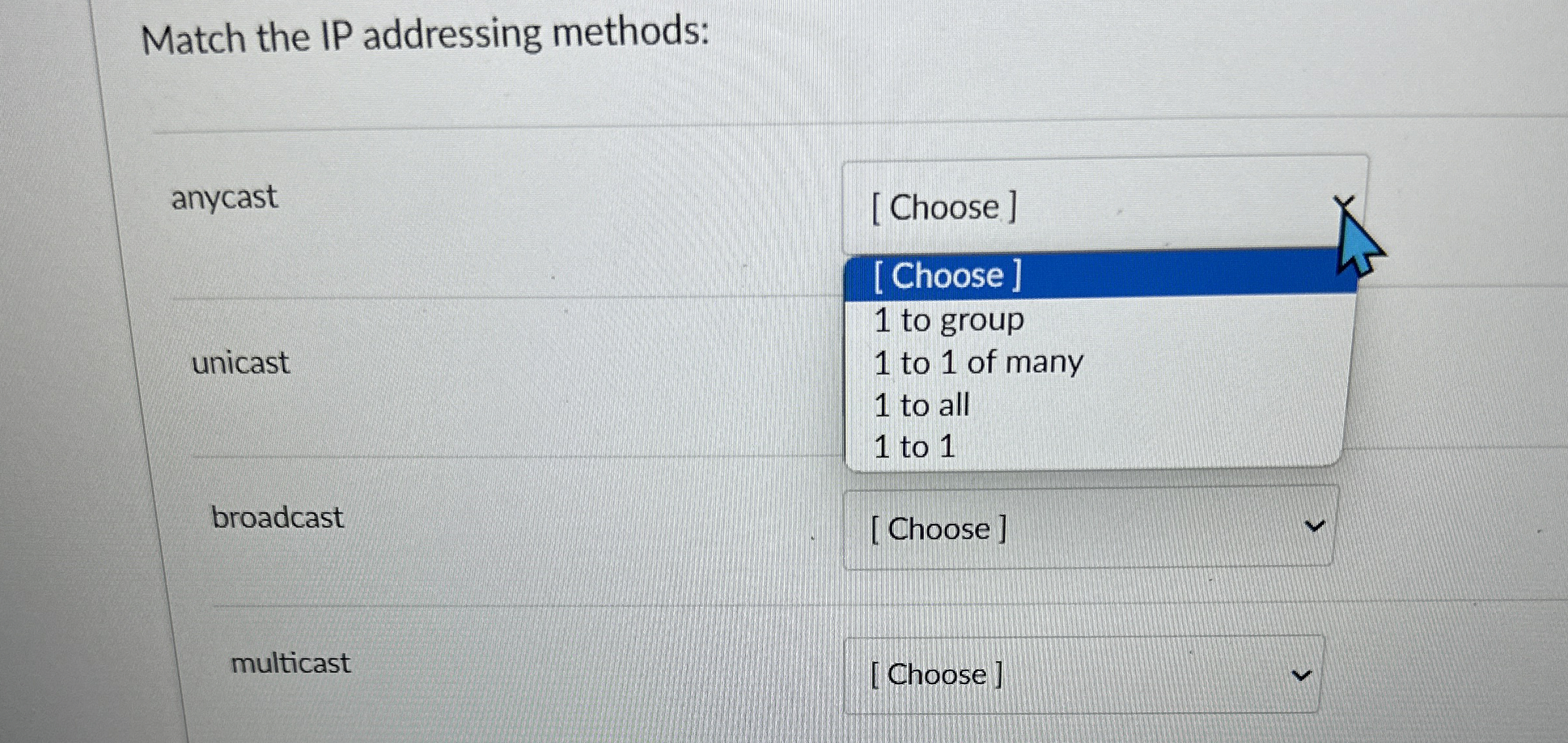
Task: Select "1 to 1 of many" option
Action: (x=978, y=362)
